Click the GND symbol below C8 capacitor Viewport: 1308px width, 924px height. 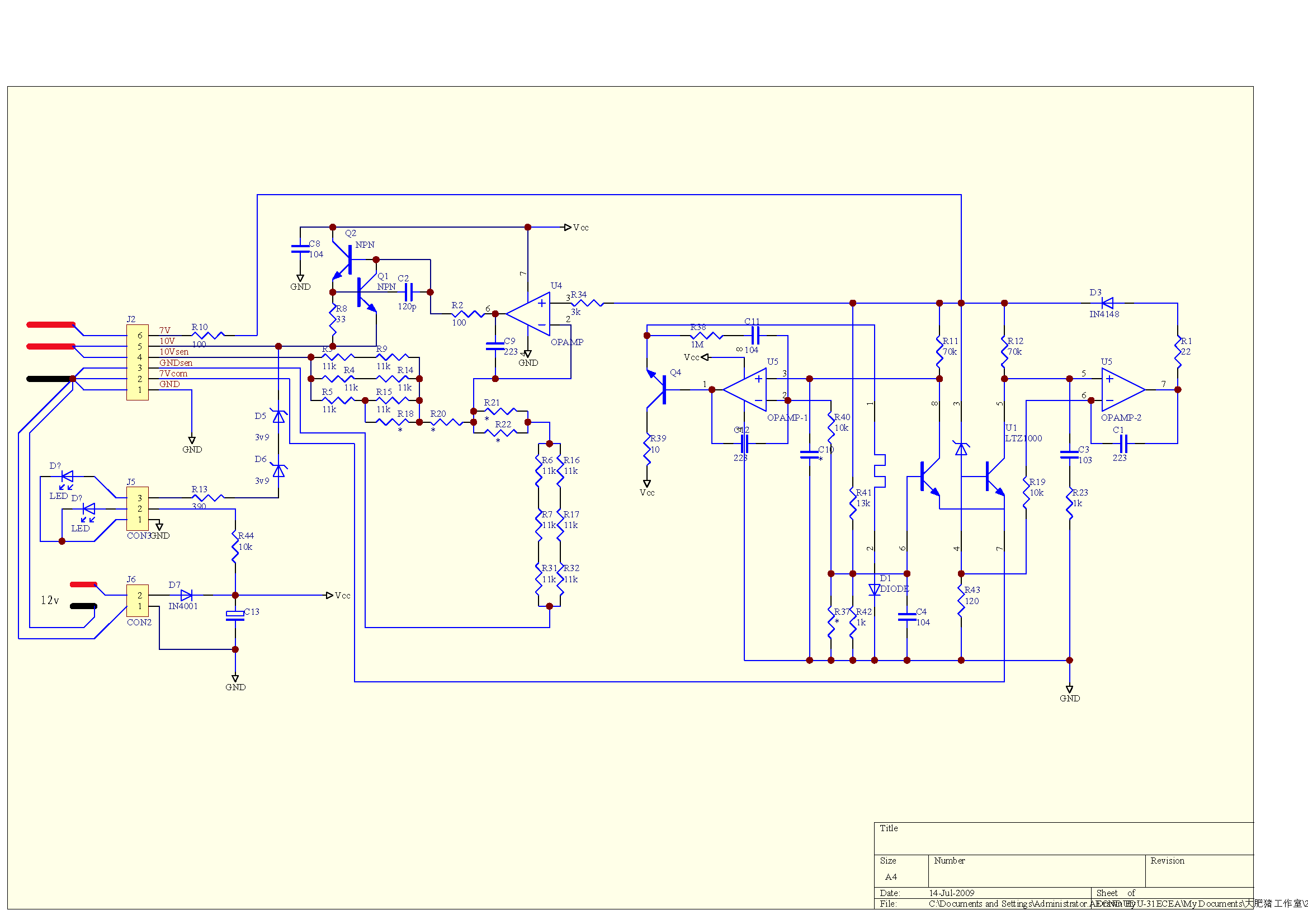pos(300,282)
